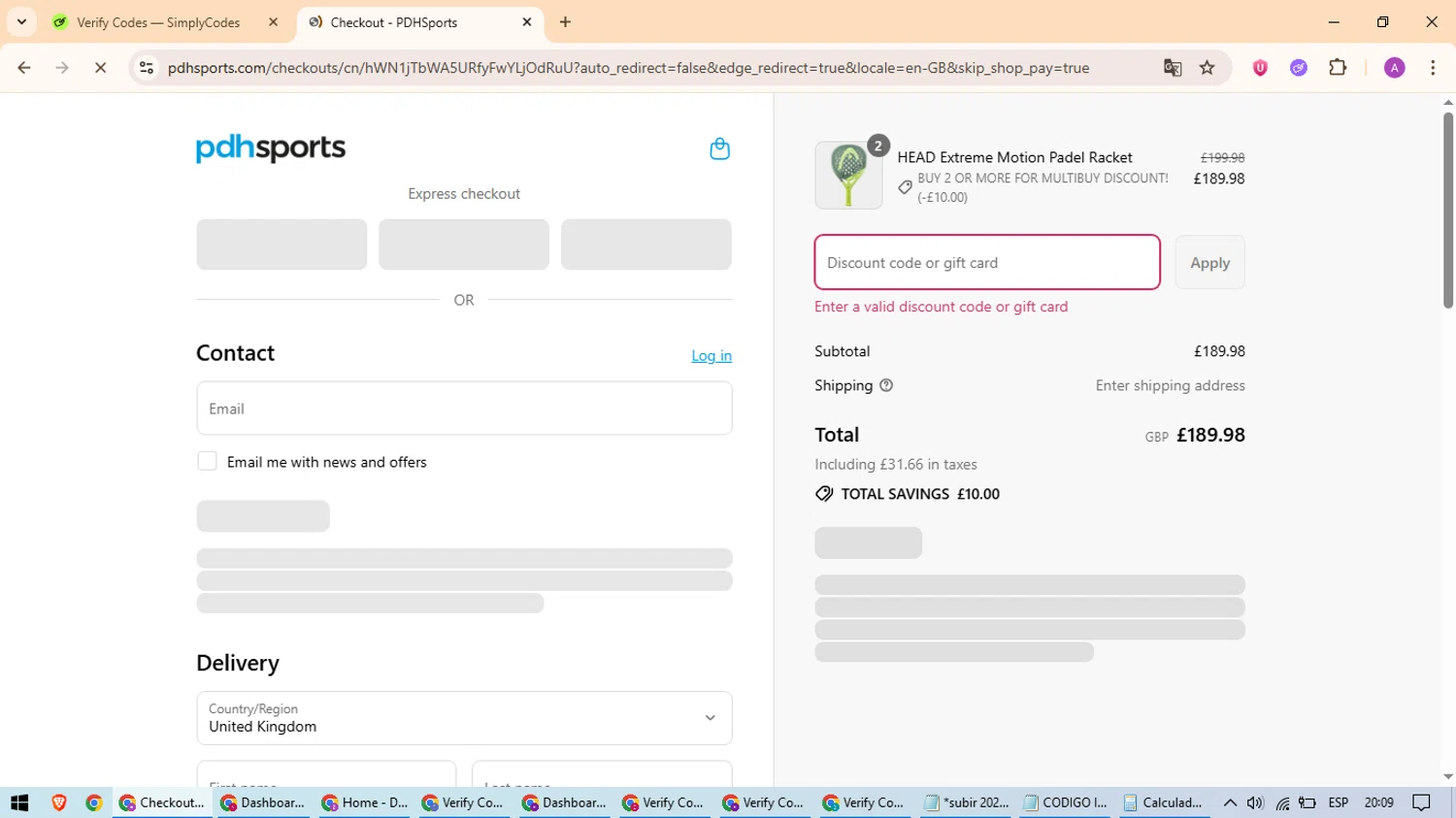Change the ESP keyboard language indicator
1456x818 pixels.
click(1339, 802)
